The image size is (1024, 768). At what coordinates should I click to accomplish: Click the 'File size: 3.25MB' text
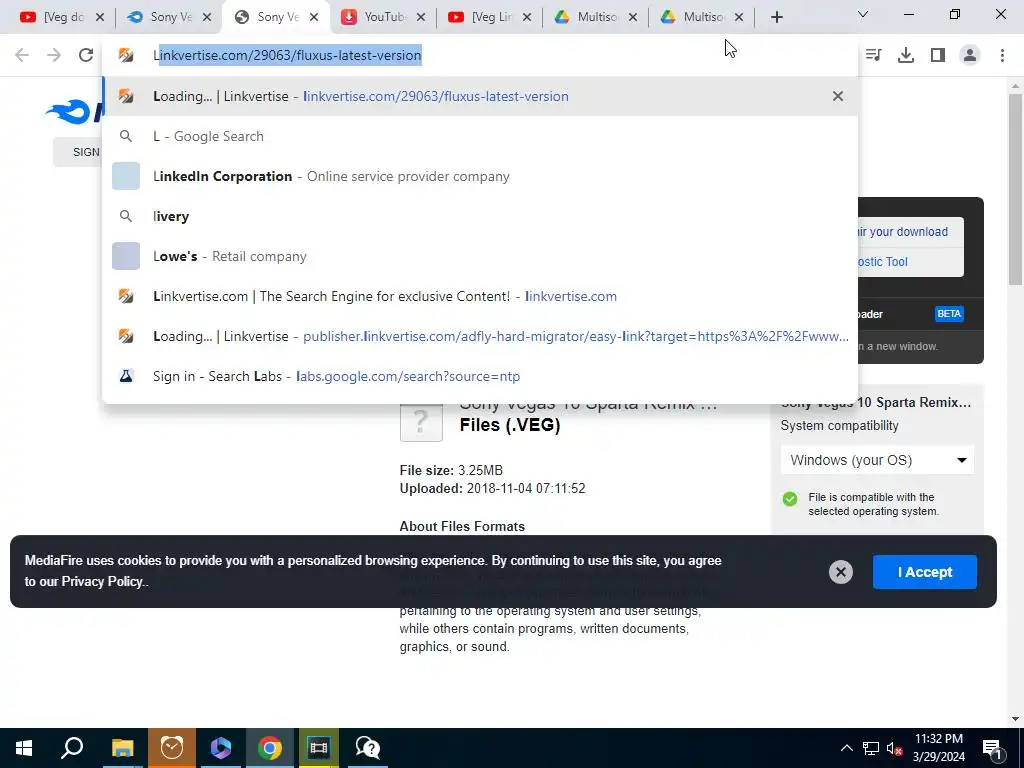[451, 470]
